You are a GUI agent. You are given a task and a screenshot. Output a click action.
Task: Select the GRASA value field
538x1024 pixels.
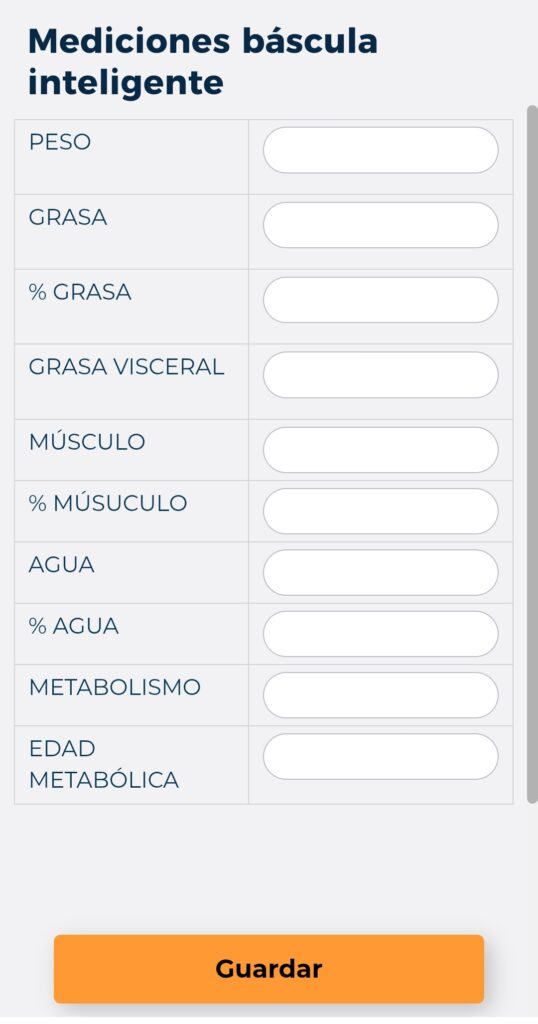(381, 225)
